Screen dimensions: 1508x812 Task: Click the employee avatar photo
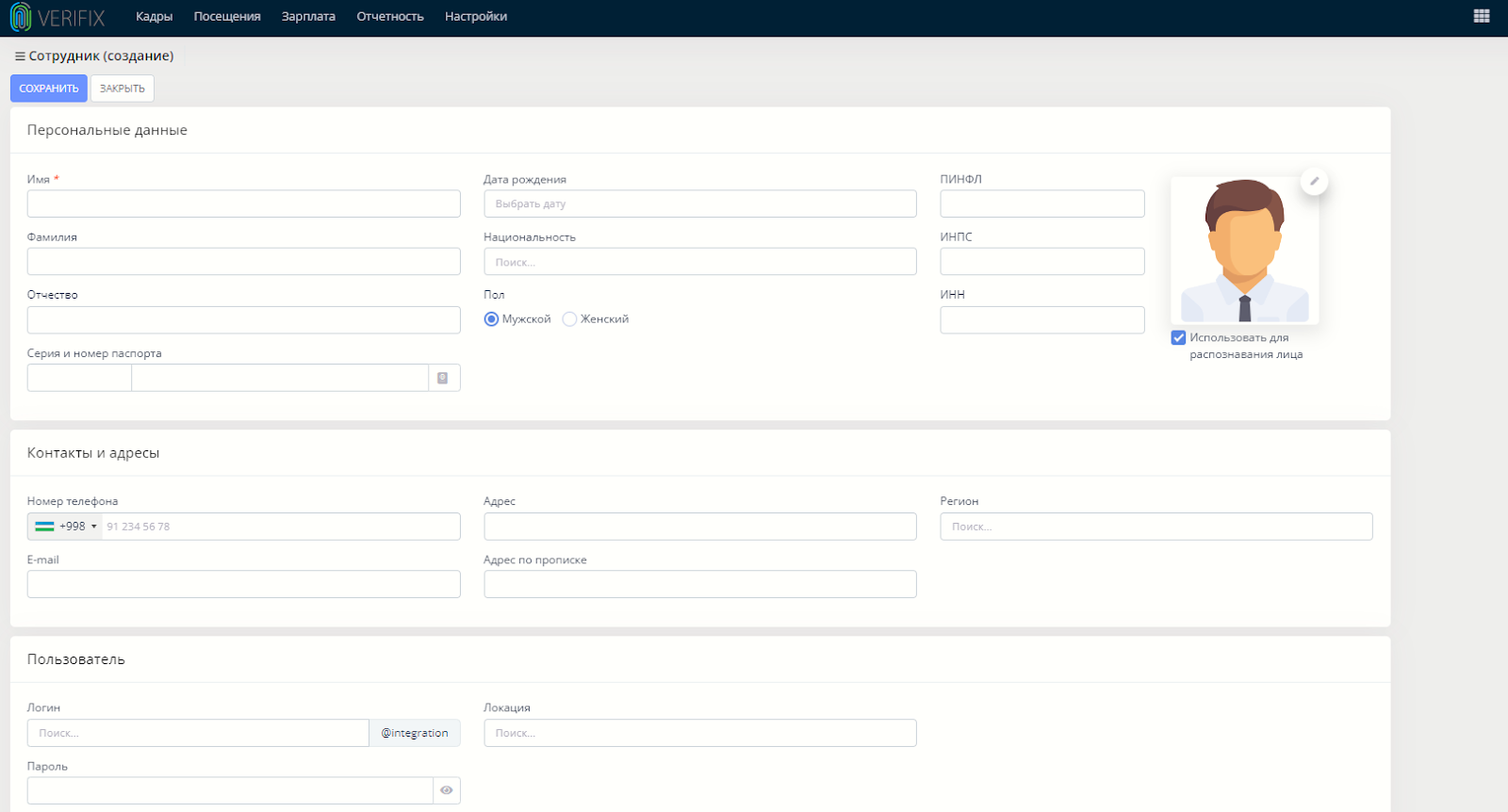click(1244, 251)
